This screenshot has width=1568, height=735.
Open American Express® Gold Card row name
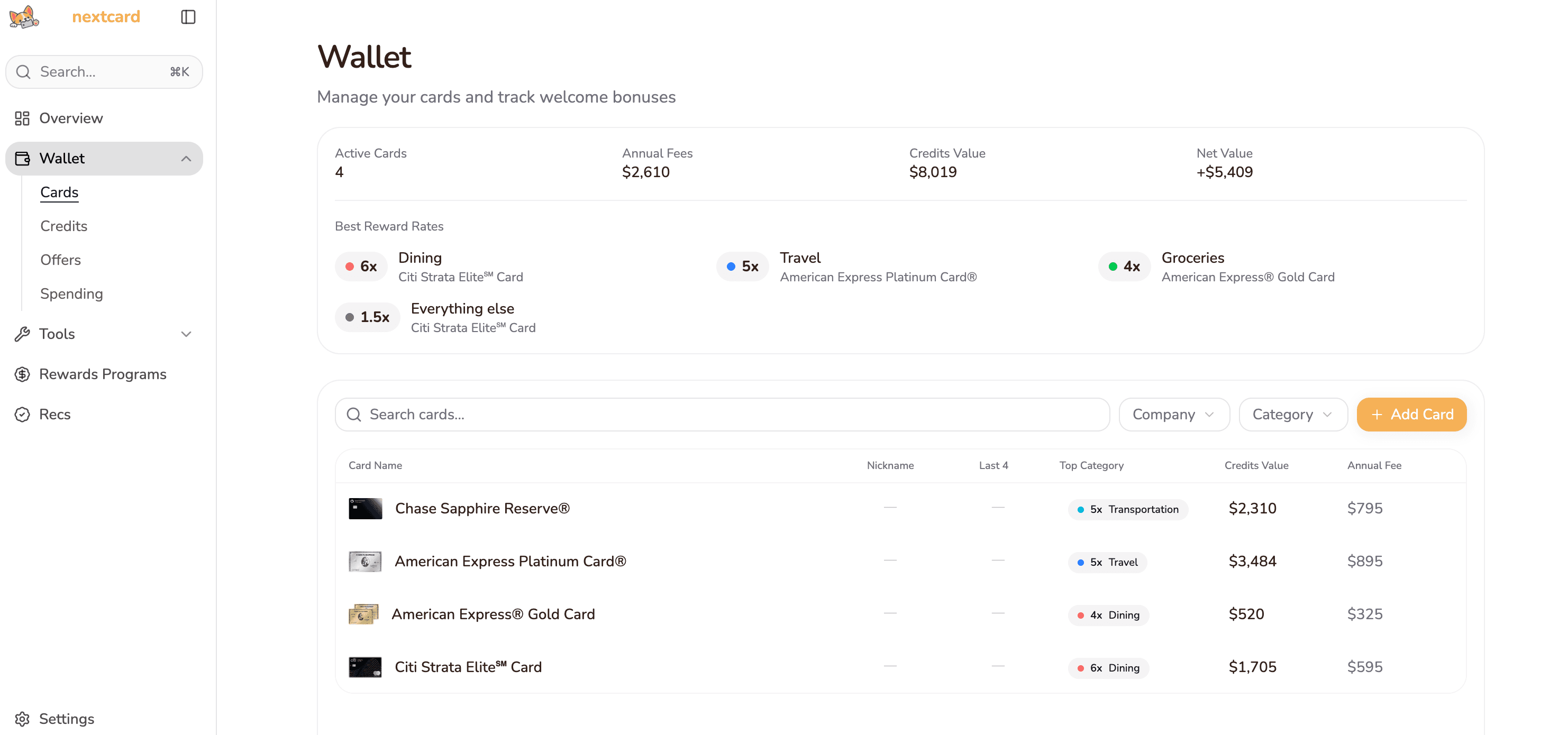tap(493, 614)
